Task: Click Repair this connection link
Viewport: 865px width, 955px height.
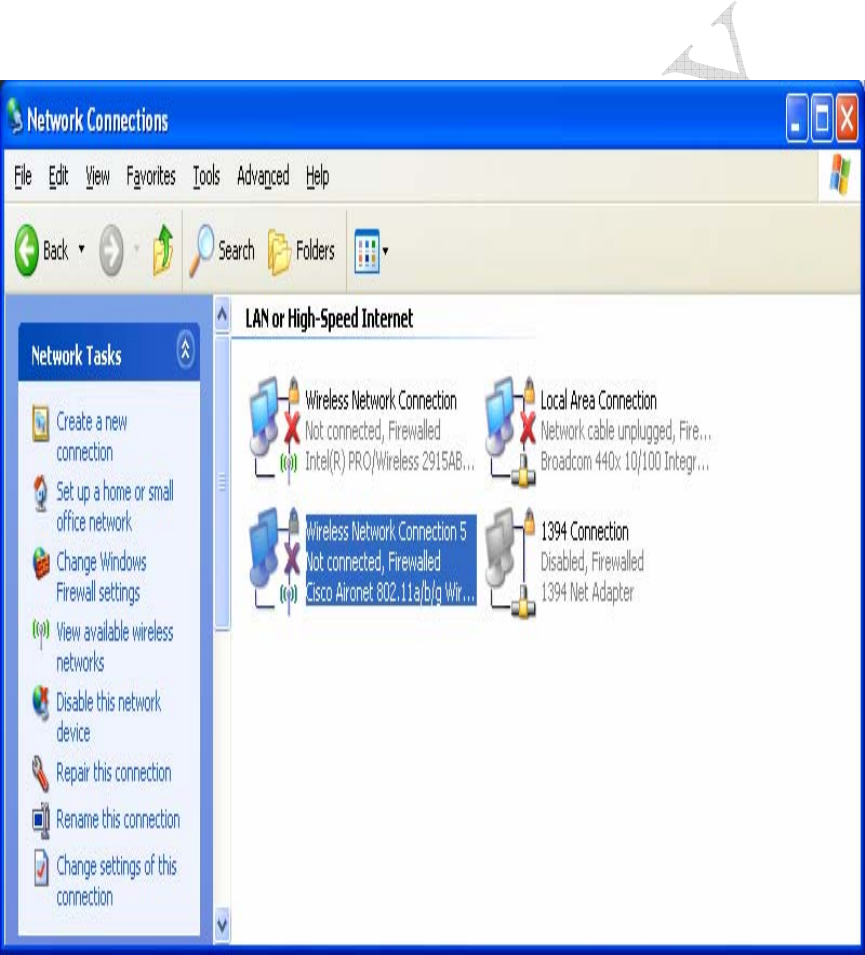Action: pos(114,773)
